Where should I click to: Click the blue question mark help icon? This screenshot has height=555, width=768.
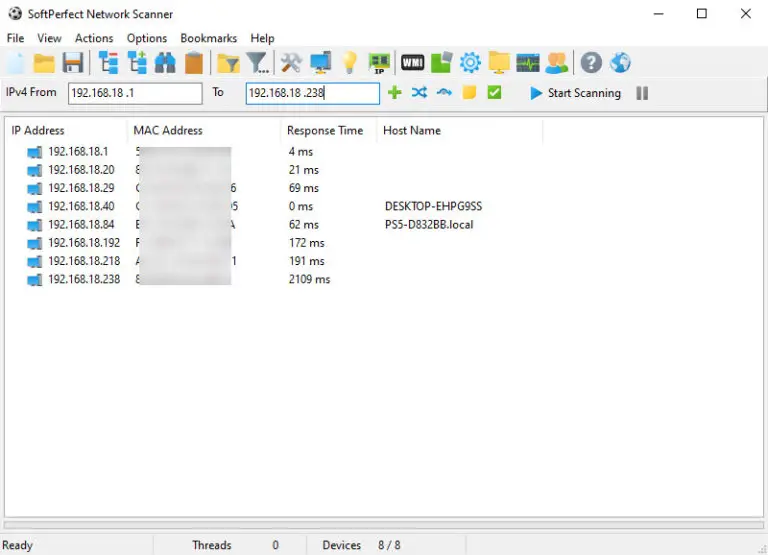click(591, 64)
